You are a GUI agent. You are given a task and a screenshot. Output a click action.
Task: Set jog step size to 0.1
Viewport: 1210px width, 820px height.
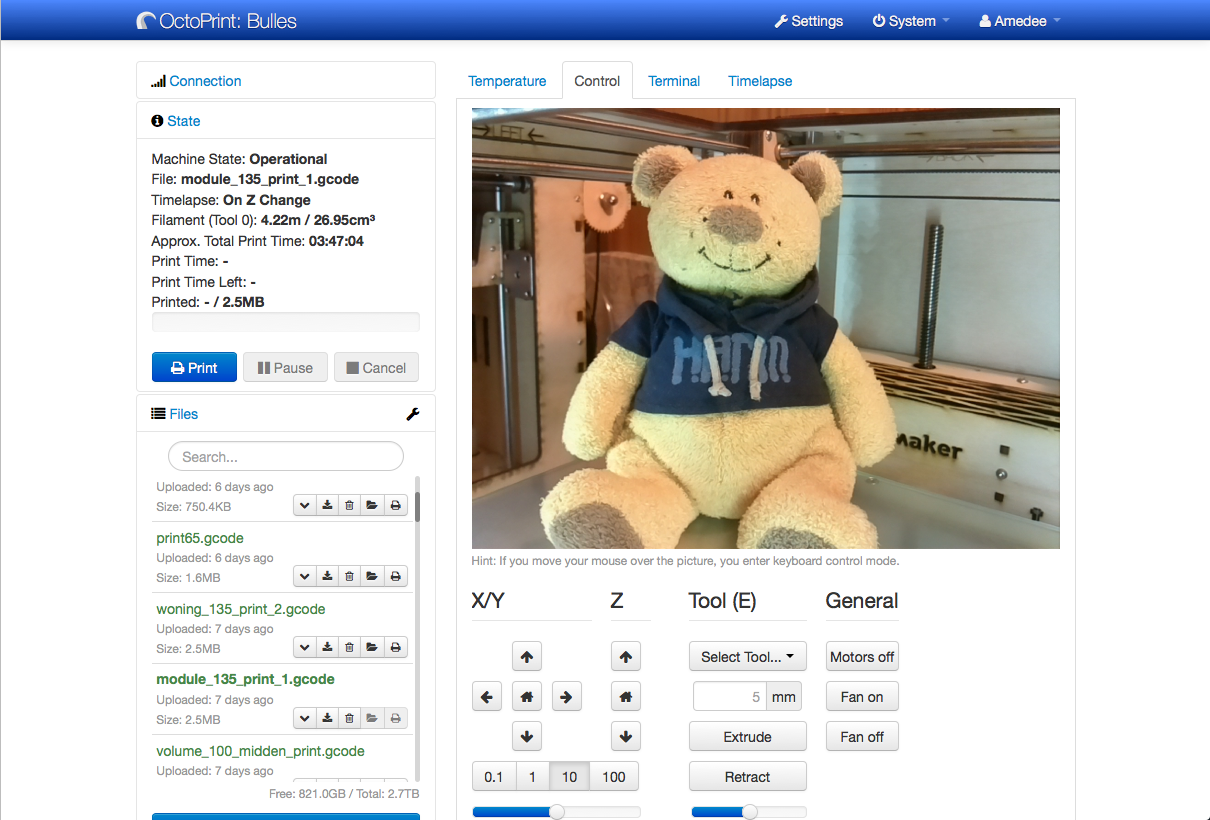click(494, 777)
